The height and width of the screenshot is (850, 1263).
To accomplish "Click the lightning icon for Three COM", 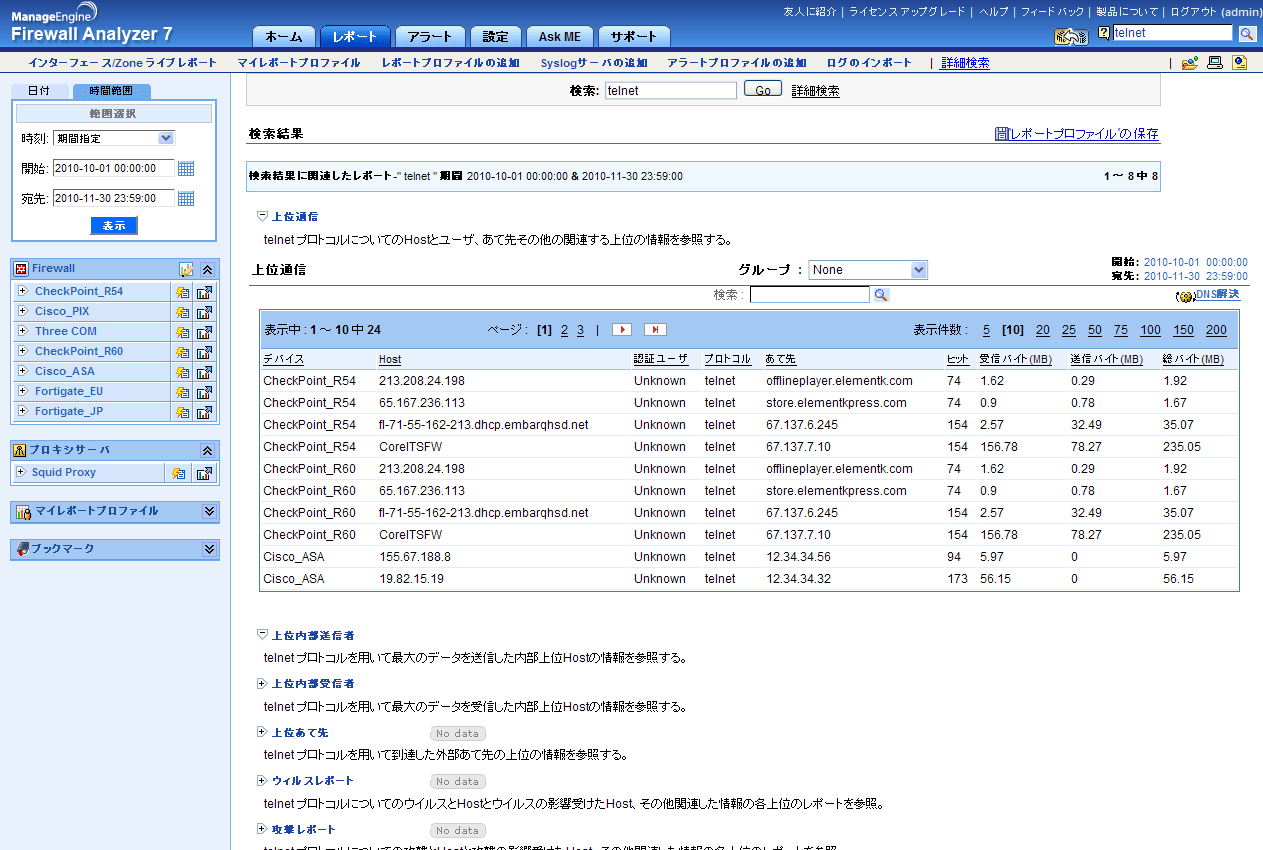I will 182,332.
